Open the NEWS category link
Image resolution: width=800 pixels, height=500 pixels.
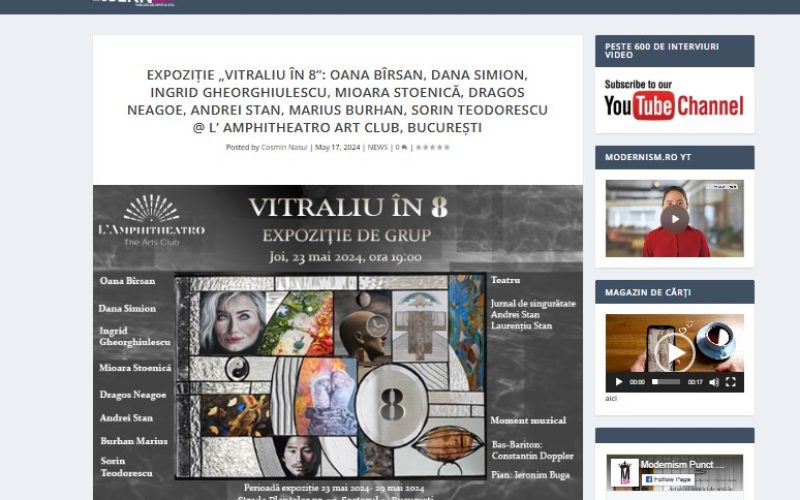378,147
